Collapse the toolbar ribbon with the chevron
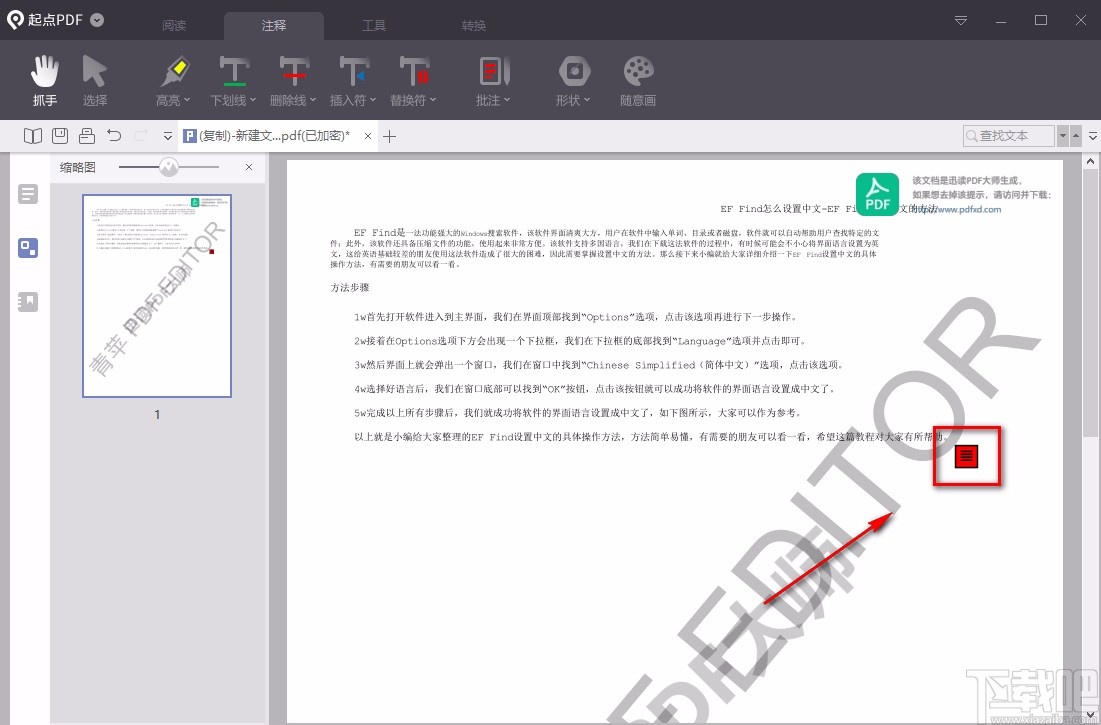Screen dimensions: 1101x725 [1093, 135]
